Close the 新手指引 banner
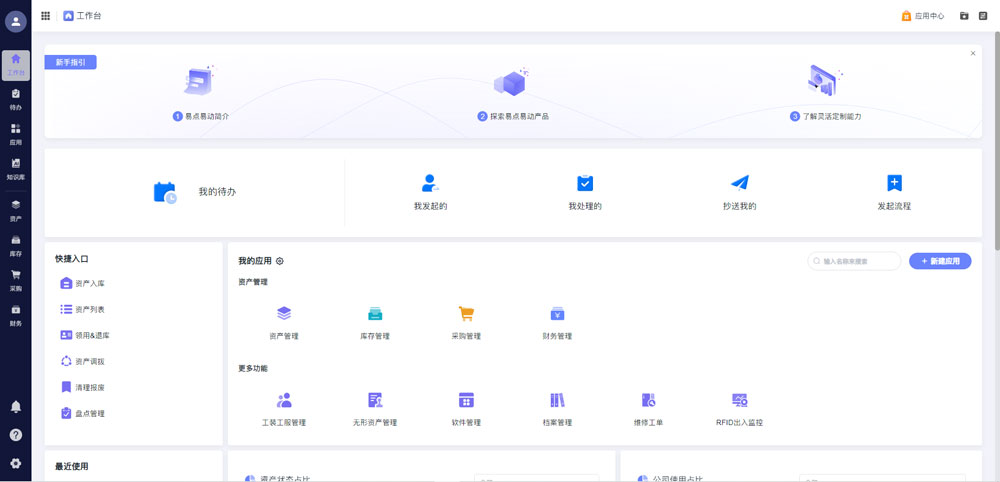Screen dimensions: 1000x482 point(973,54)
